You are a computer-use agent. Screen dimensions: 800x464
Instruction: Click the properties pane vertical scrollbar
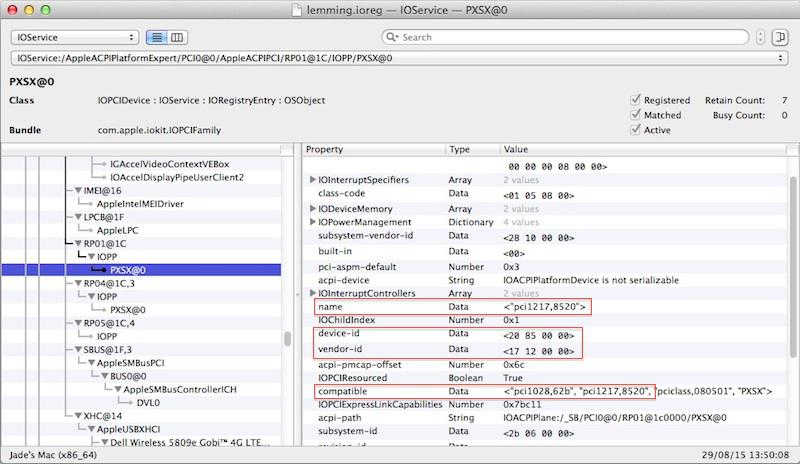793,265
